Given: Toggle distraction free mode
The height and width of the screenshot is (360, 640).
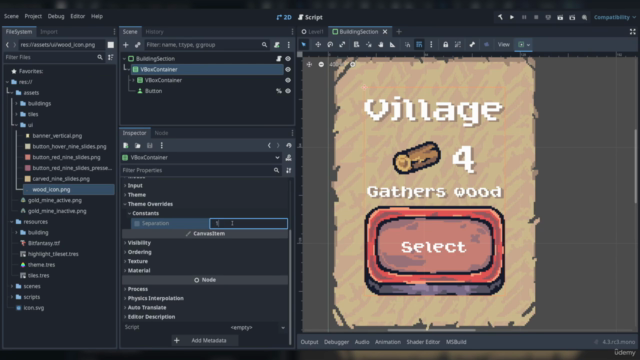Looking at the screenshot, I should (x=632, y=31).
